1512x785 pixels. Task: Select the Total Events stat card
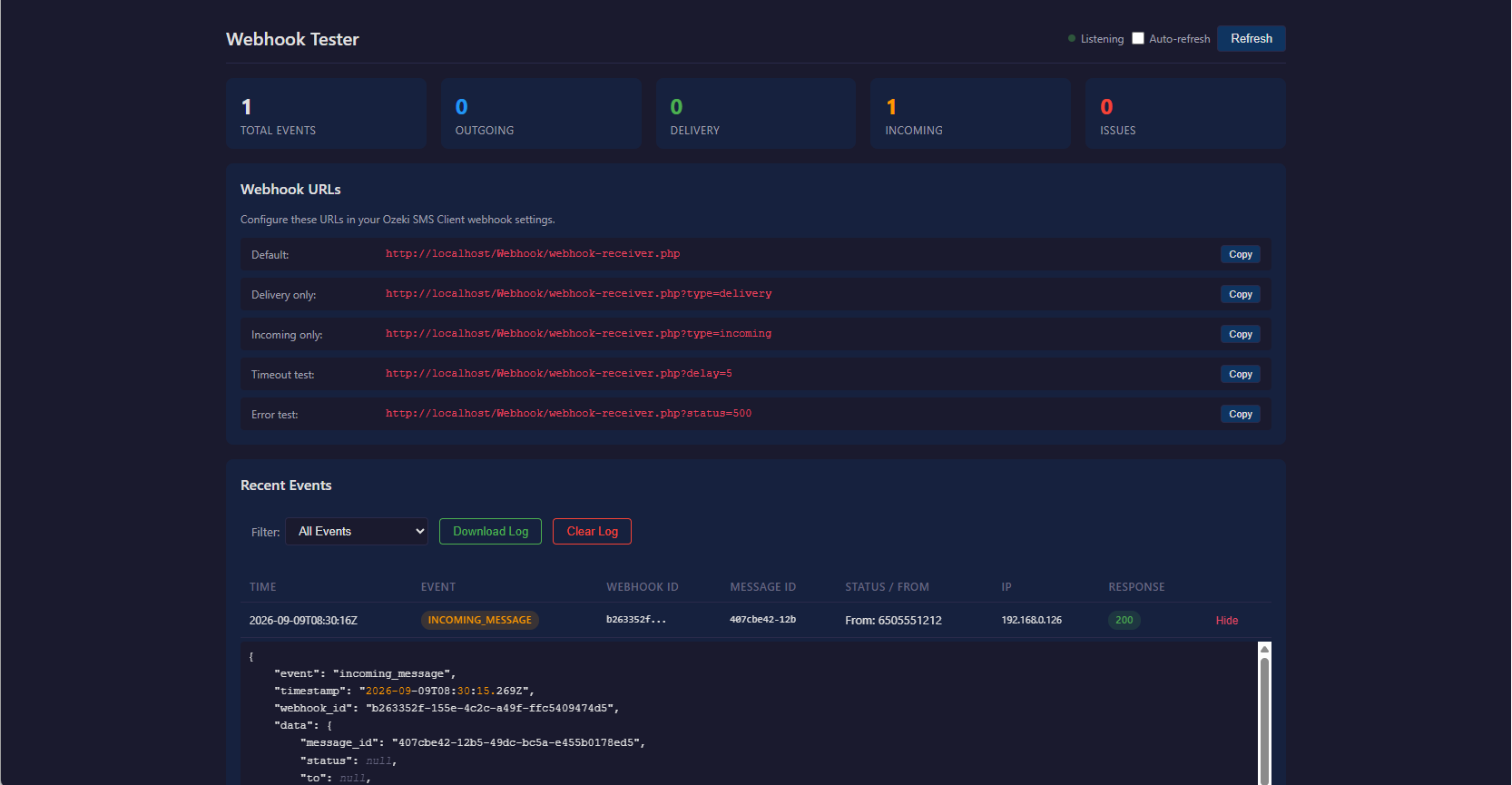326,113
